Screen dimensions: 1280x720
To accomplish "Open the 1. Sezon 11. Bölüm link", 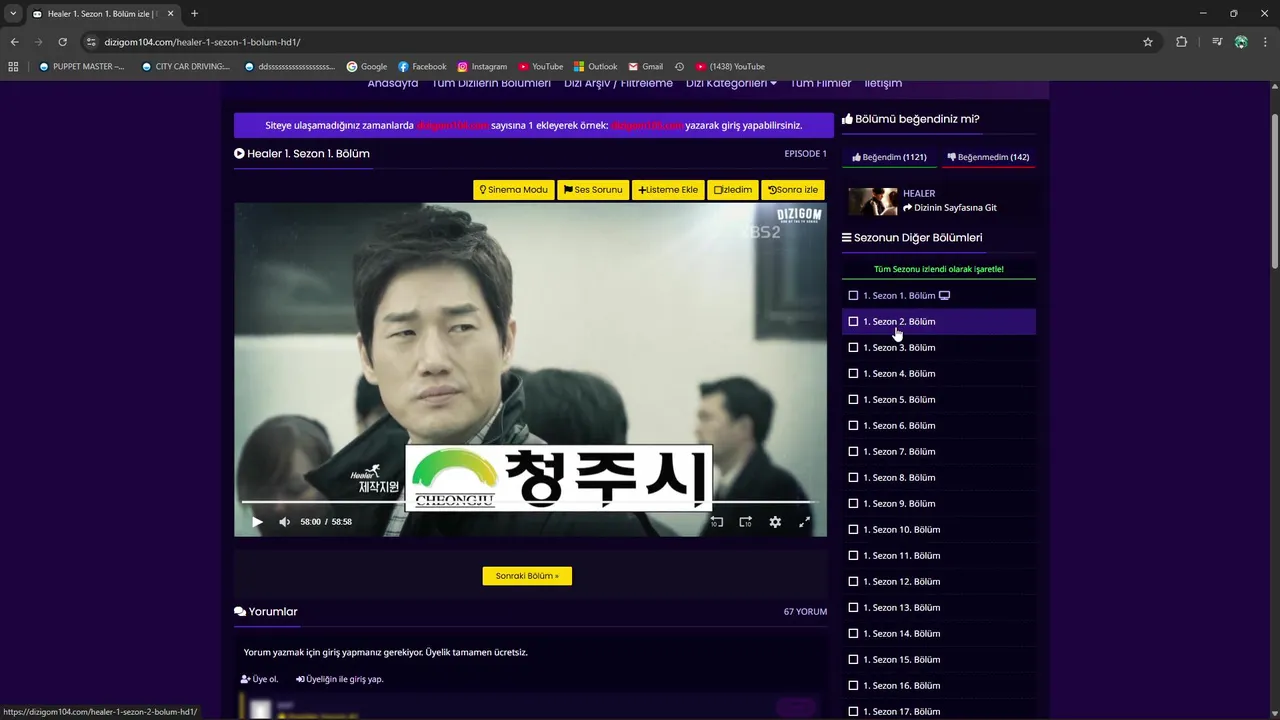I will [x=901, y=556].
